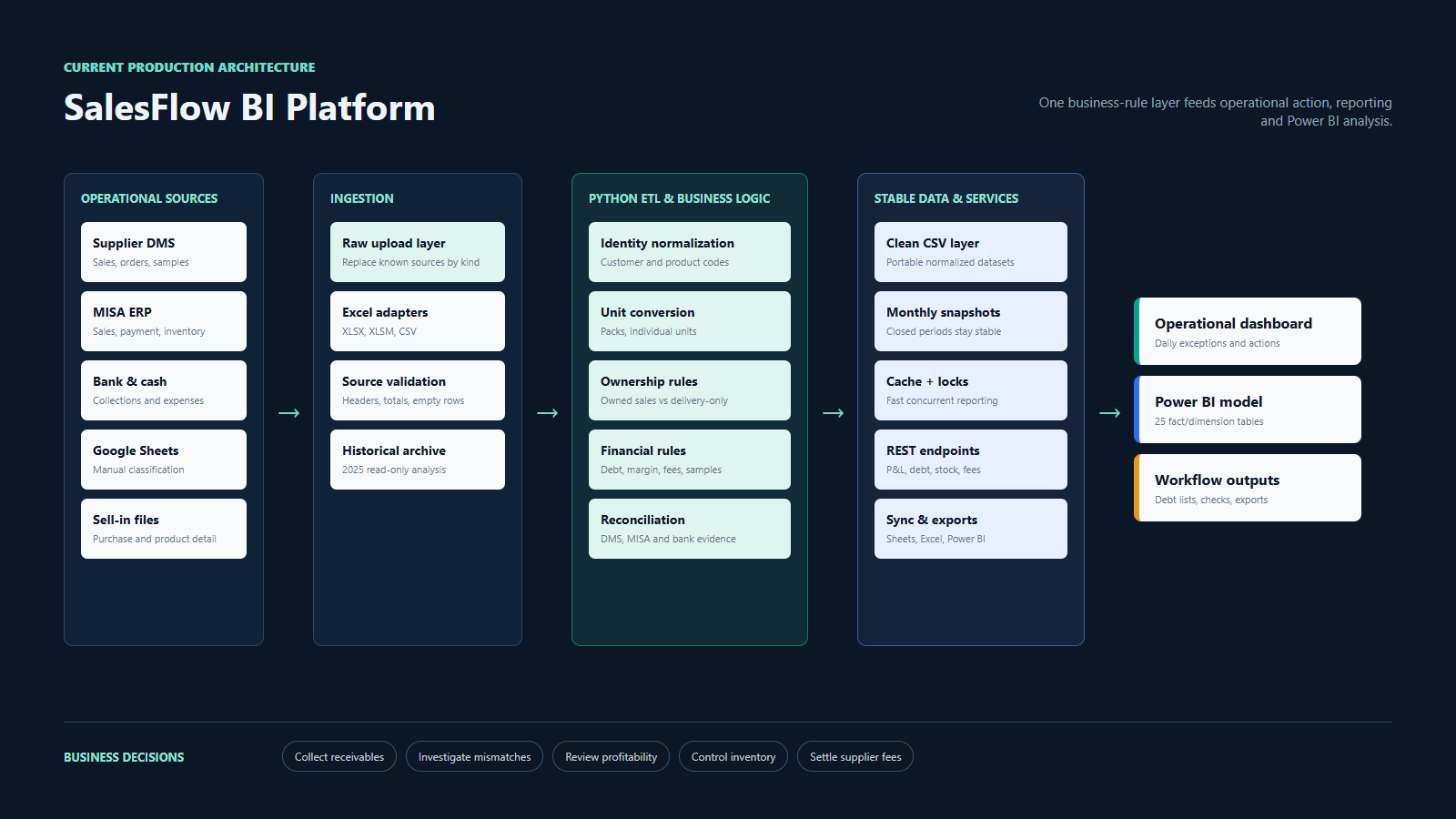1456x819 pixels.
Task: Select the Workflow outputs card
Action: [1248, 488]
